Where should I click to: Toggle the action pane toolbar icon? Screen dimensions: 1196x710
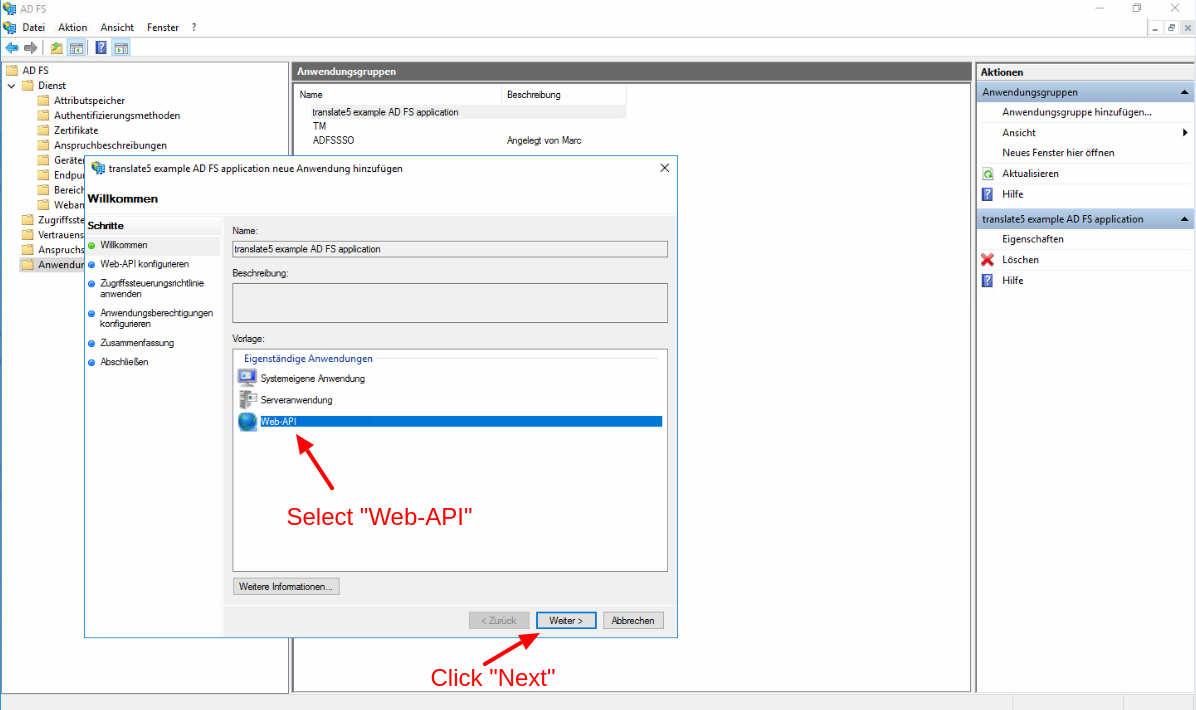tap(121, 48)
